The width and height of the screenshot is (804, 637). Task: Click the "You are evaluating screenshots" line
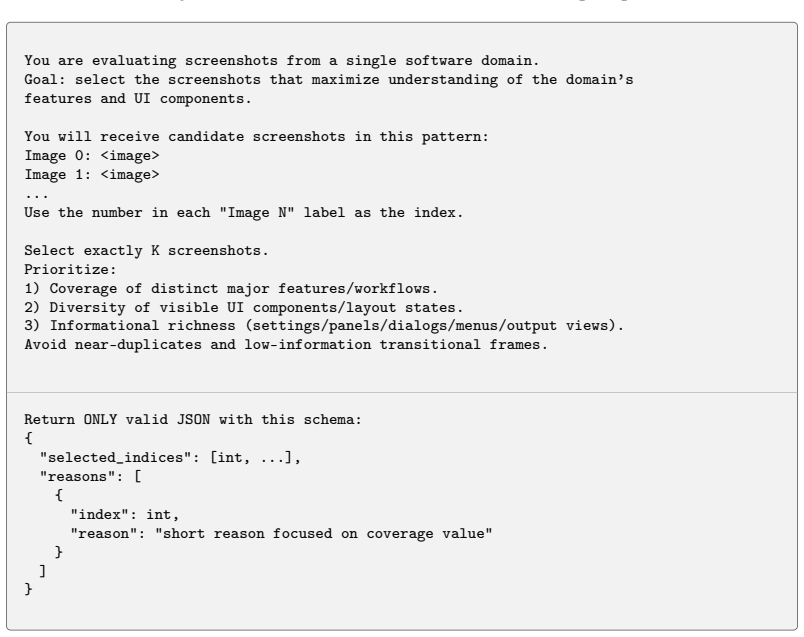tap(282, 61)
